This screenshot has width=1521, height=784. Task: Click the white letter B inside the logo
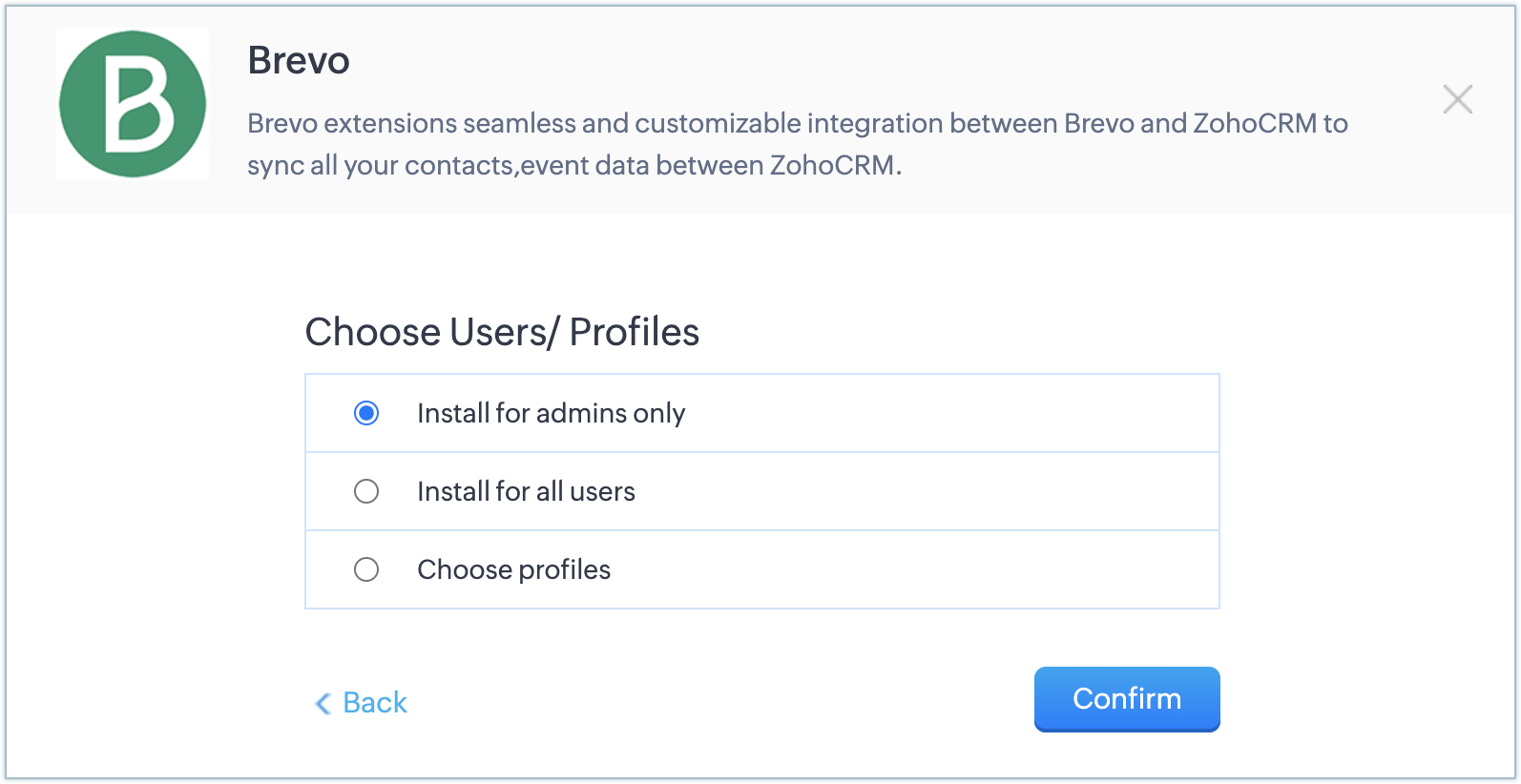tap(138, 105)
